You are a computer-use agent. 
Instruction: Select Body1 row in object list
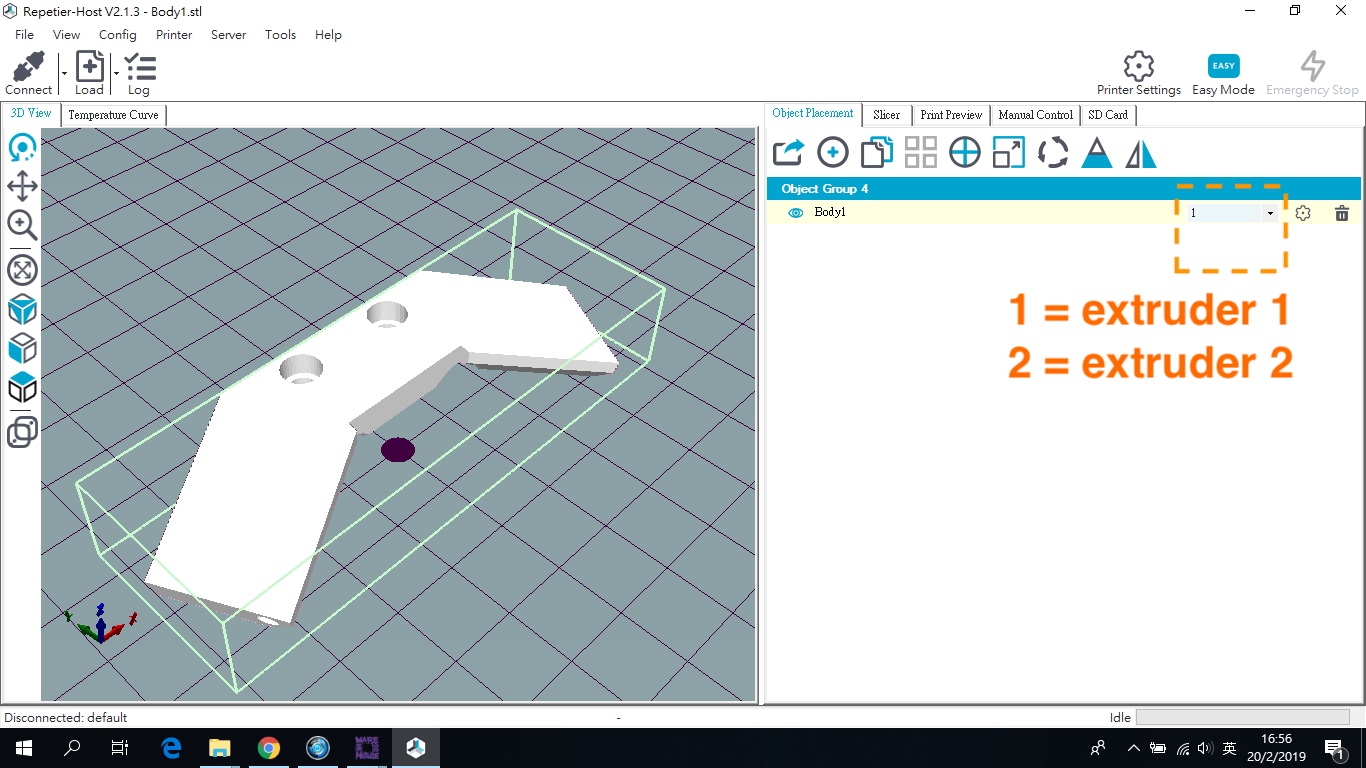coord(1064,212)
